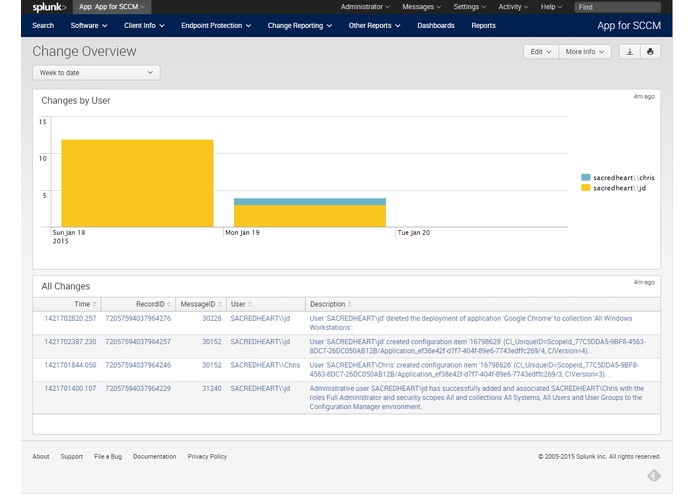Click the blue chris segment on Mon Jan 19
The image size is (695, 494).
(310, 202)
